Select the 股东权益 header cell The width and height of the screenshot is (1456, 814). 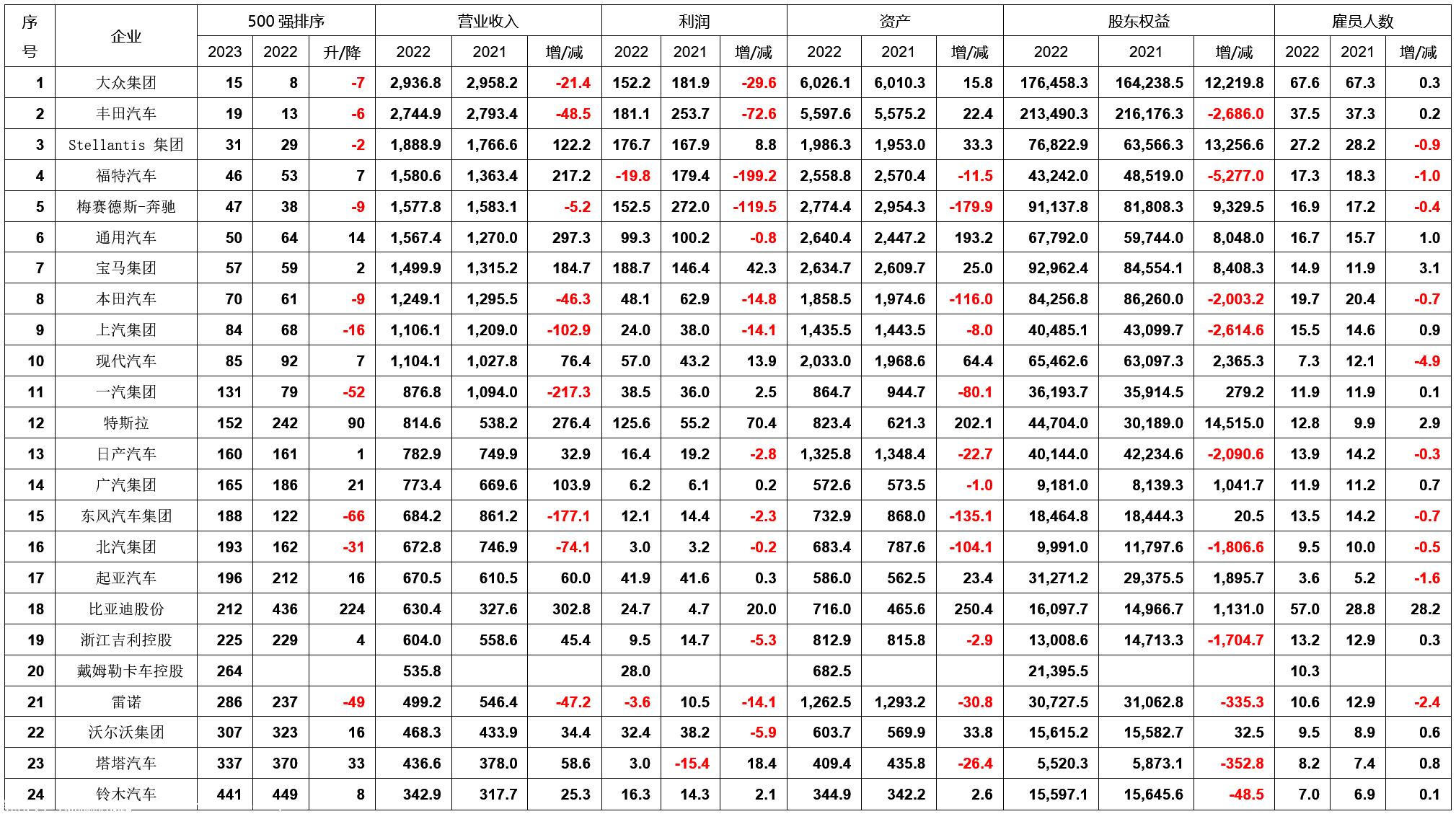click(x=1138, y=21)
